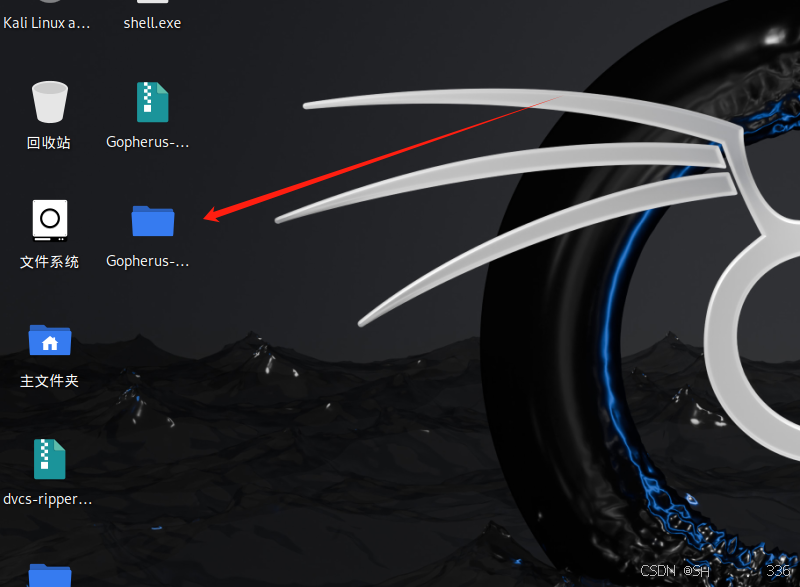
Task: Click the "Gopherus-…" label under the zip archive
Action: [147, 142]
